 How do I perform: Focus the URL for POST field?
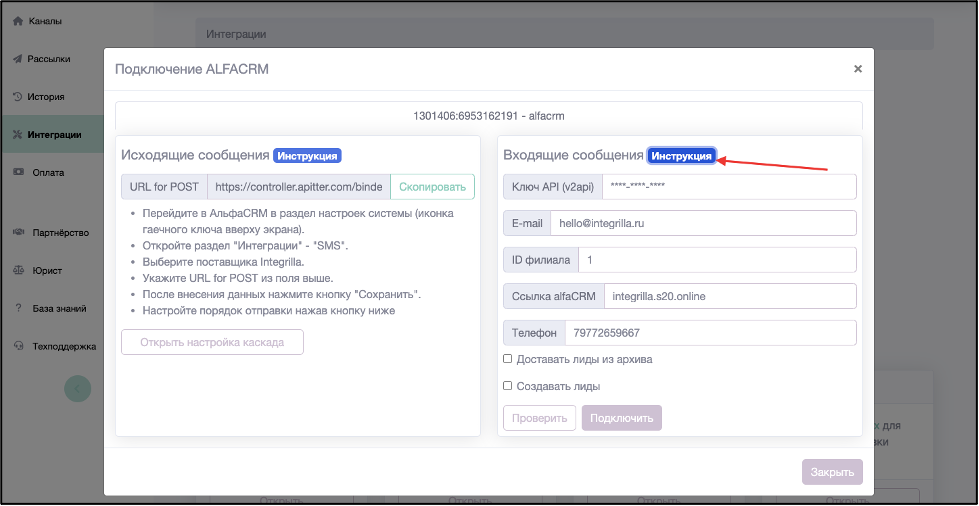coord(298,187)
